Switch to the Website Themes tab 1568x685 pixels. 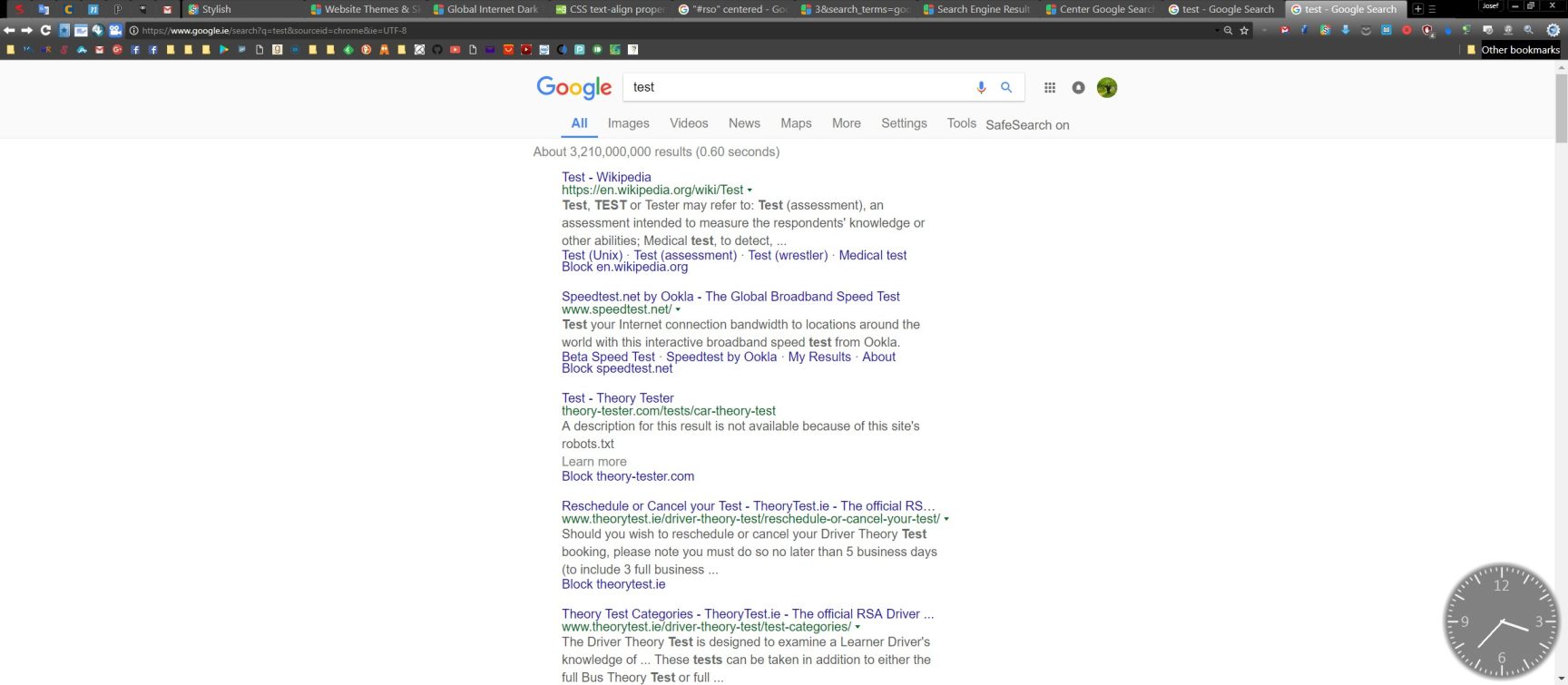(x=363, y=9)
